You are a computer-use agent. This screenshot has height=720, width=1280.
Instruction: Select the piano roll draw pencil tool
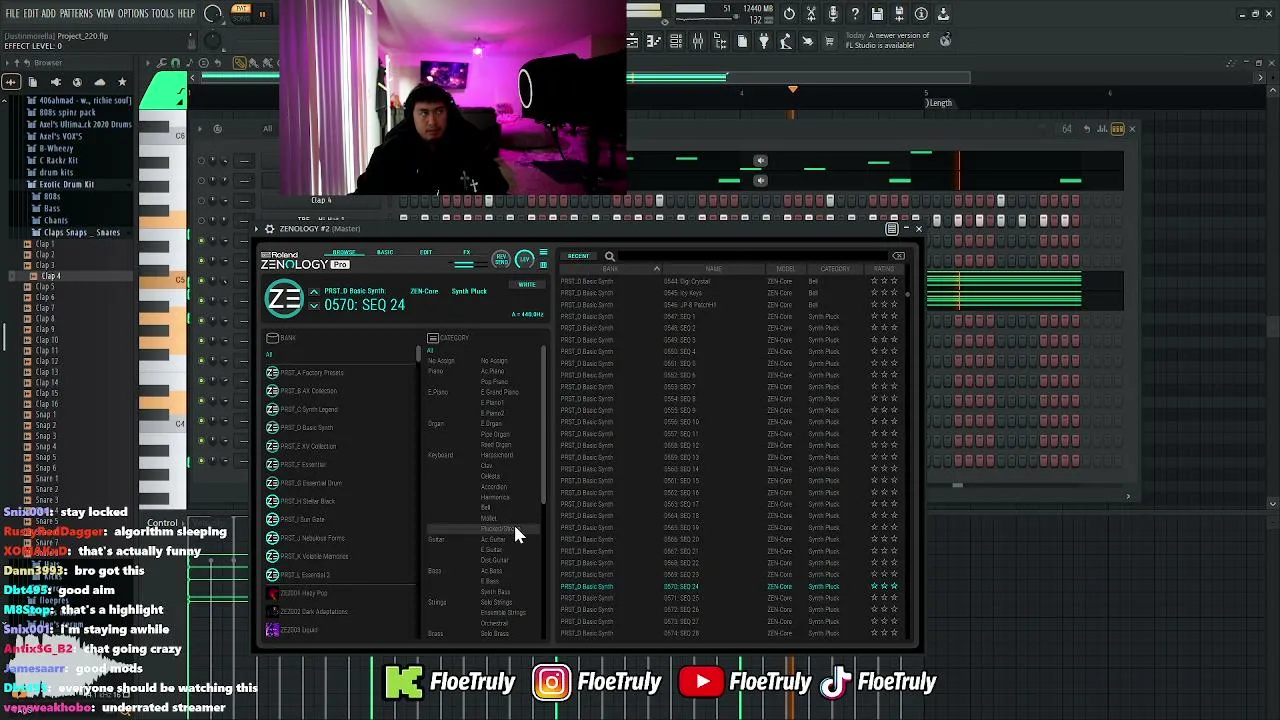(x=240, y=64)
